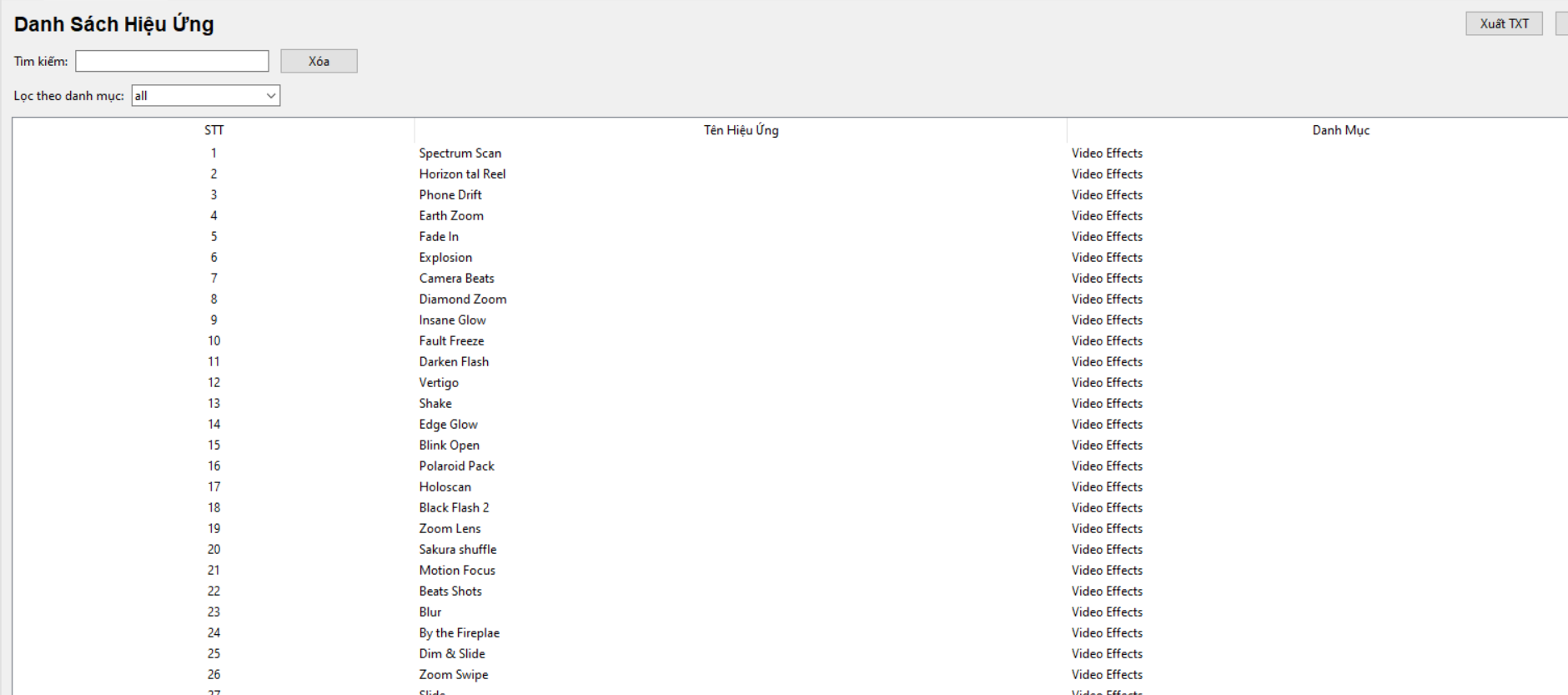
Task: Select the Spectrum Scan effect row
Action: coord(460,154)
